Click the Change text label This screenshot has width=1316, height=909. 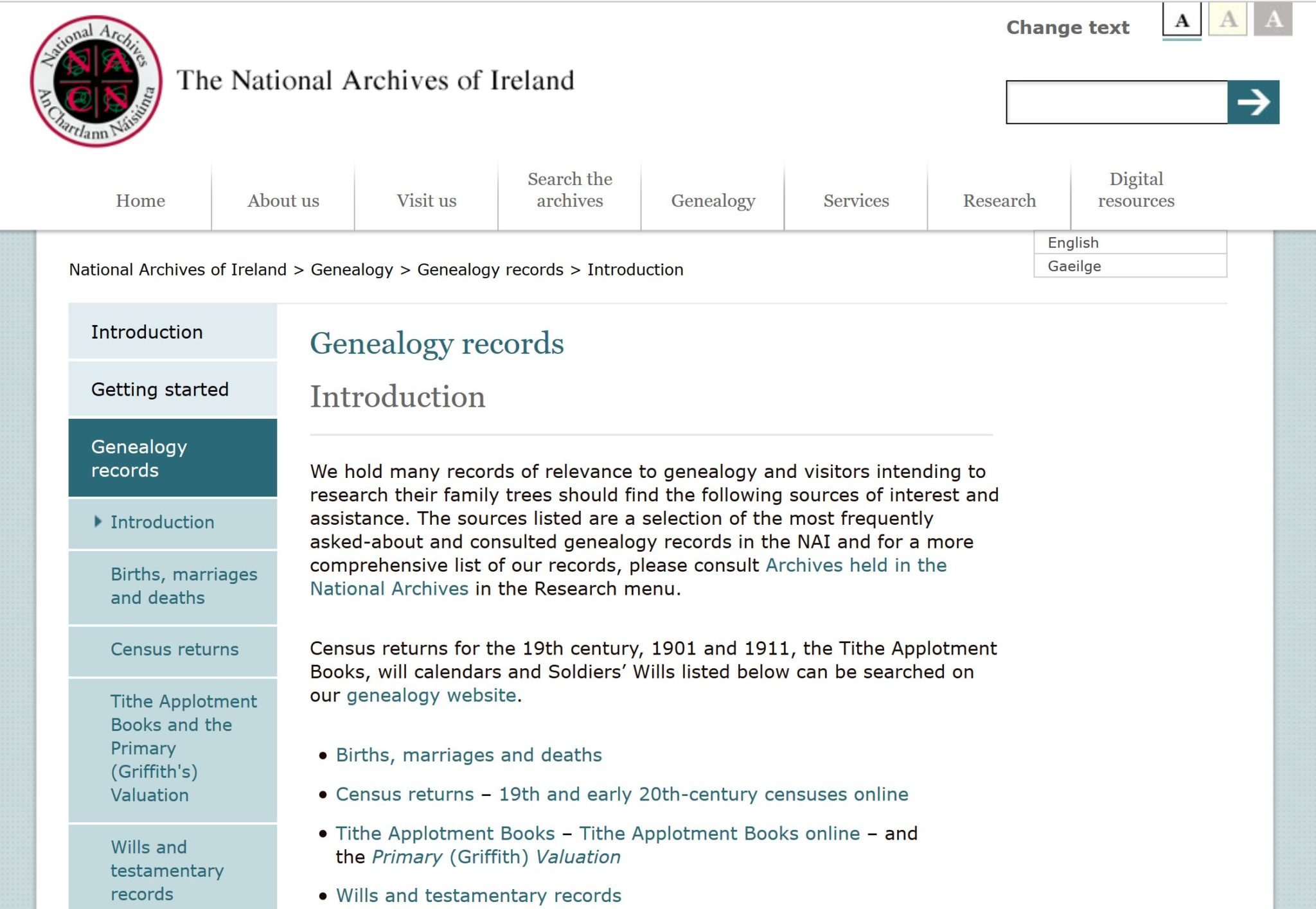tap(1068, 28)
